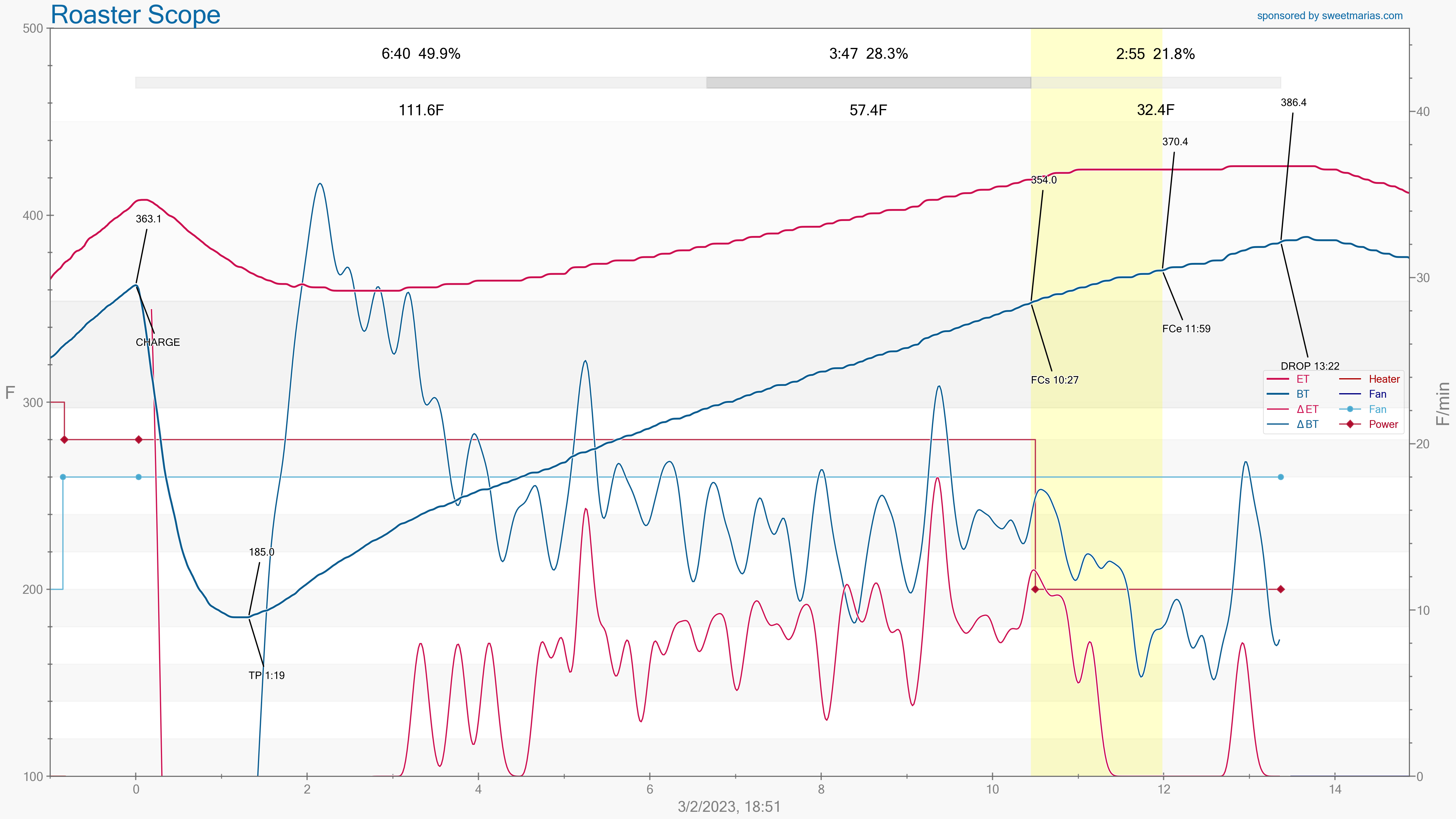The width and height of the screenshot is (1456, 819).
Task: Toggle the Heater legend entry
Action: point(1384,379)
